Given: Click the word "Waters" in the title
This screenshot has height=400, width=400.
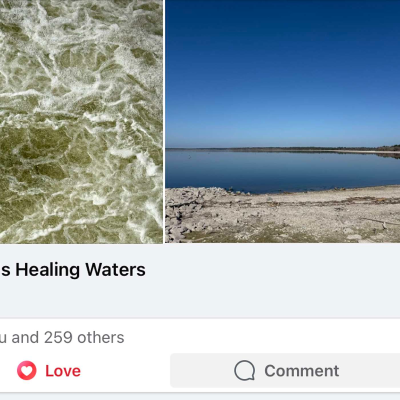Looking at the screenshot, I should click(115, 269).
